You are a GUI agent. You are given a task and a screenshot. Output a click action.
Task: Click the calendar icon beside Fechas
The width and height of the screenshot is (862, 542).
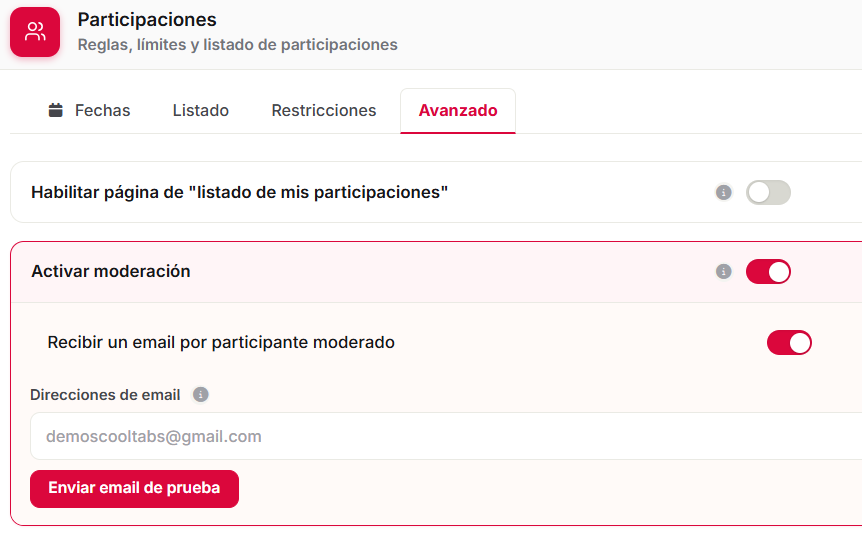click(56, 110)
